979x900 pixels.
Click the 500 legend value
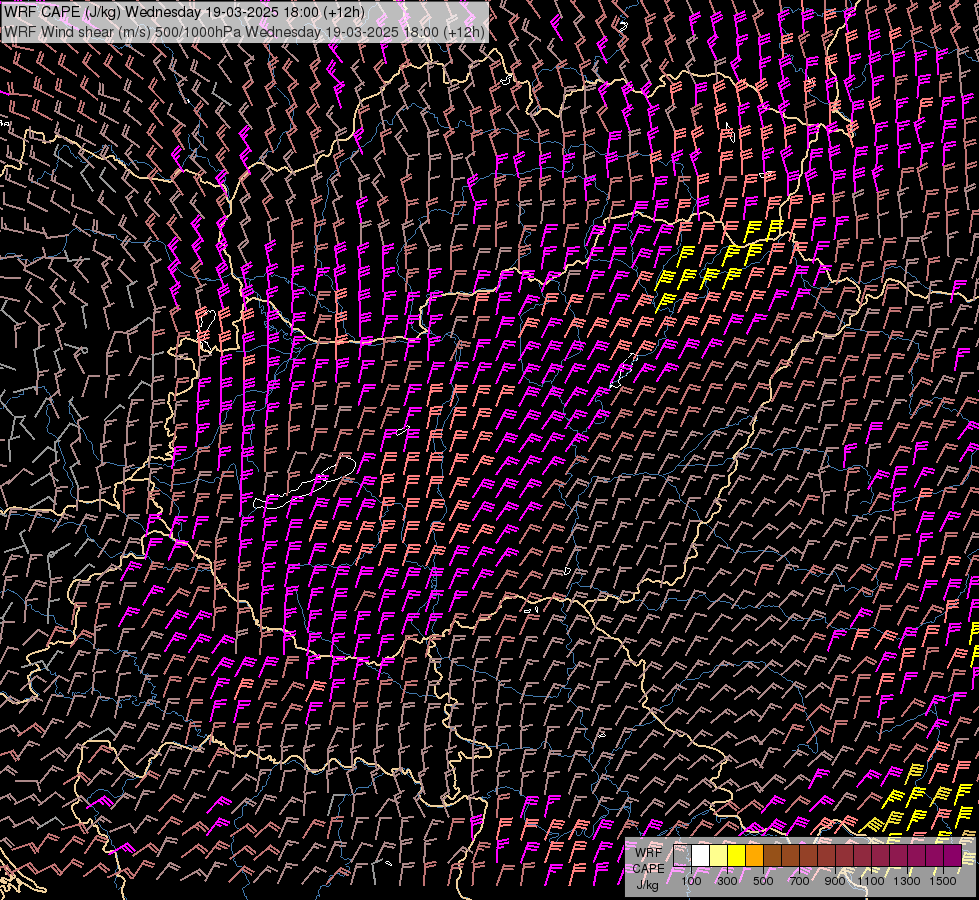coord(763,881)
